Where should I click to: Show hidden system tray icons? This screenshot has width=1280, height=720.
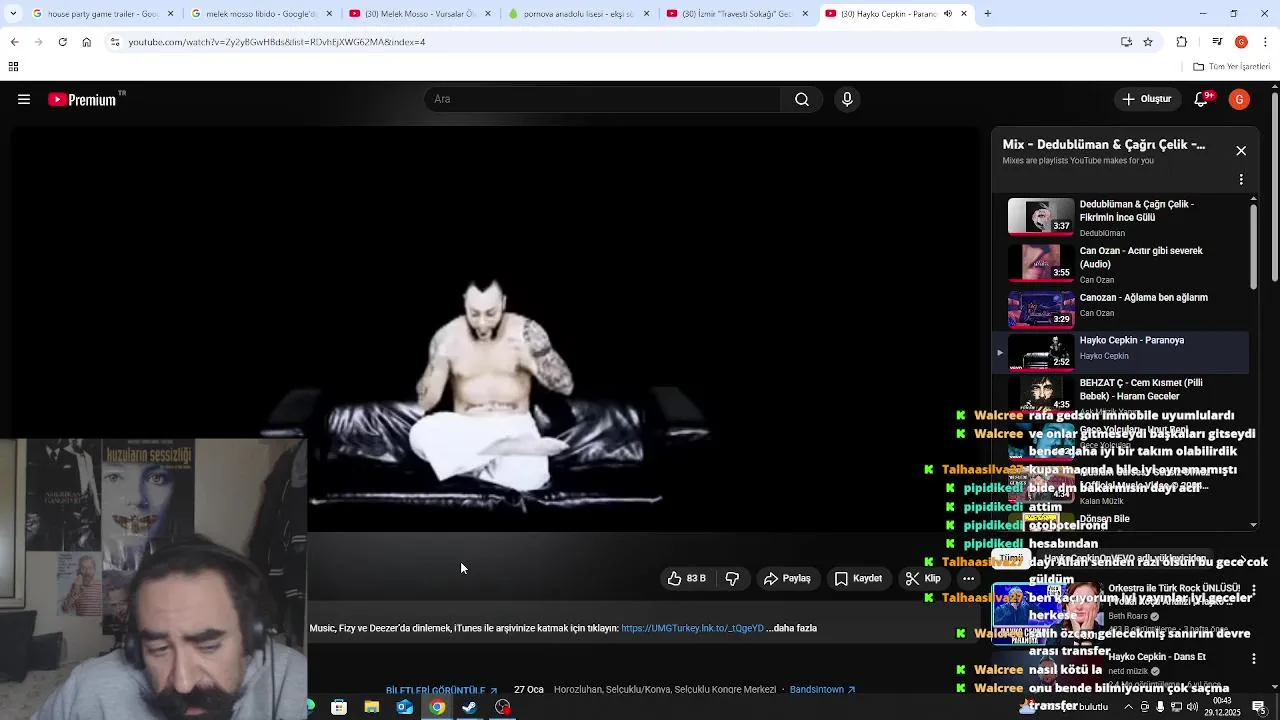[x=1128, y=707]
